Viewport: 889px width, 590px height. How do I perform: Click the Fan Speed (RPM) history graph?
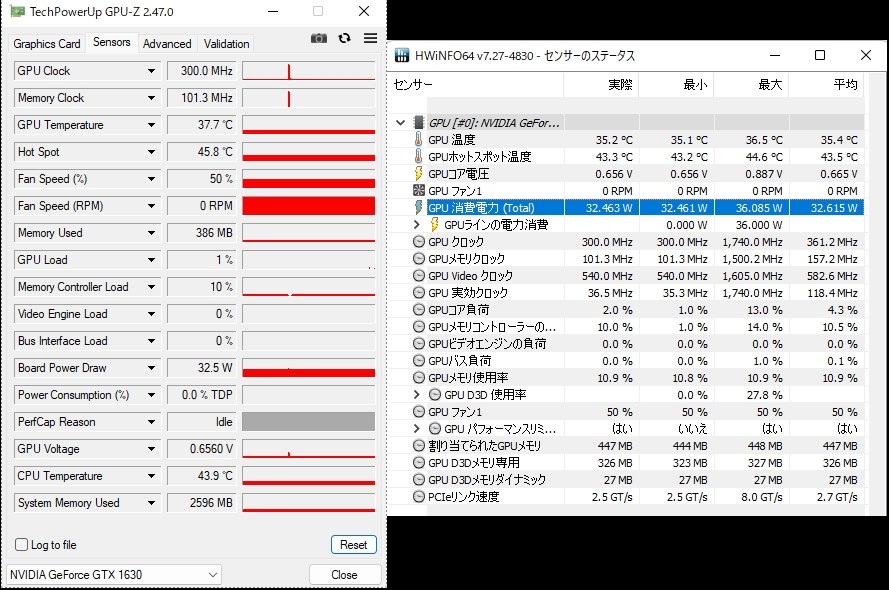[x=308, y=206]
